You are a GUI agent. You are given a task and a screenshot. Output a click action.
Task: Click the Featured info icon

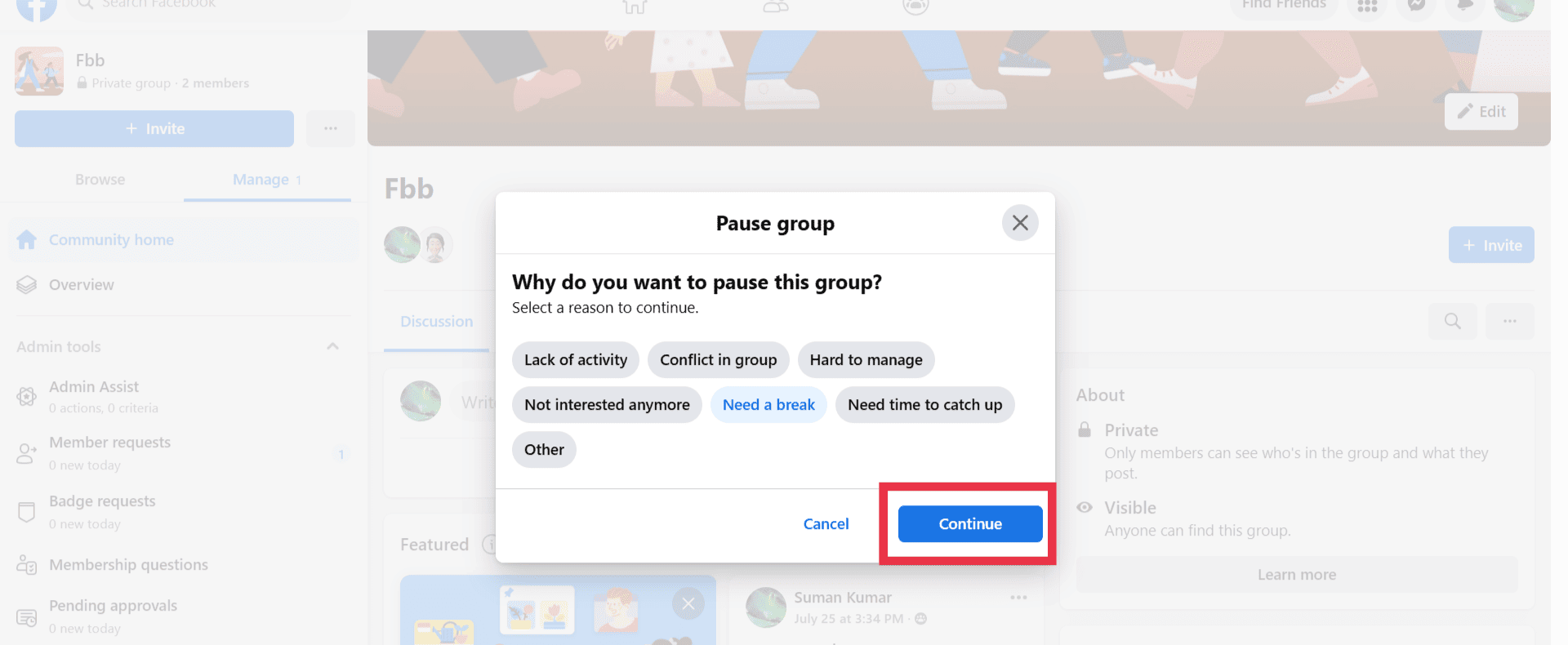point(490,545)
